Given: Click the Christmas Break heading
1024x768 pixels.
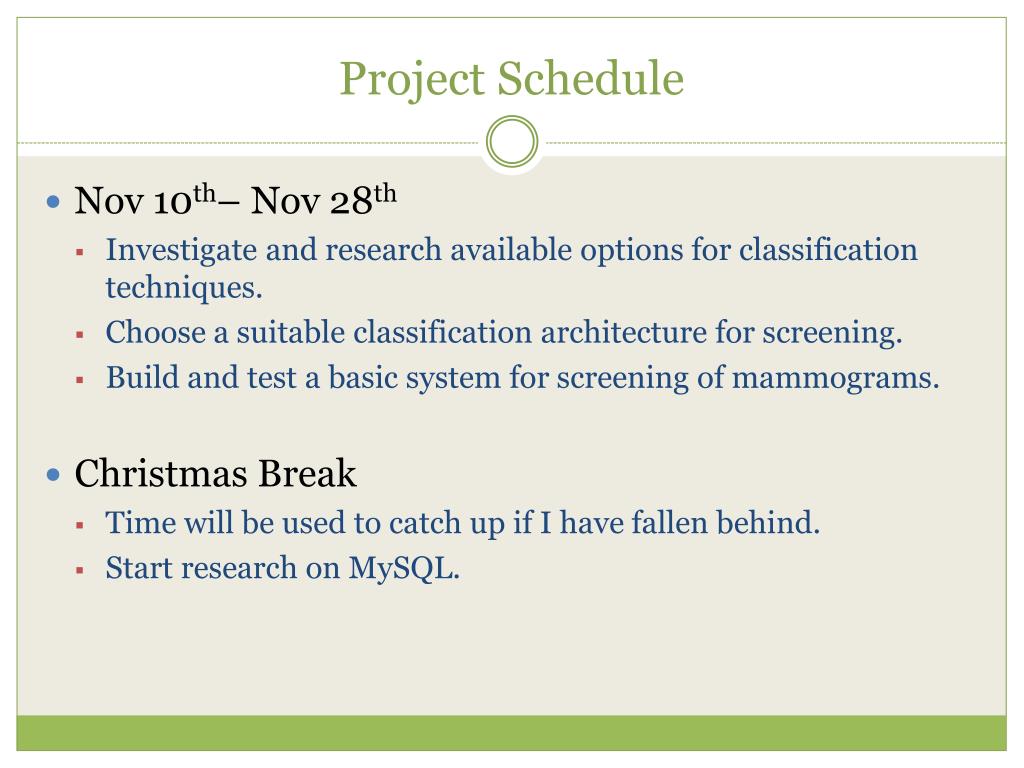Looking at the screenshot, I should pyautogui.click(x=216, y=473).
